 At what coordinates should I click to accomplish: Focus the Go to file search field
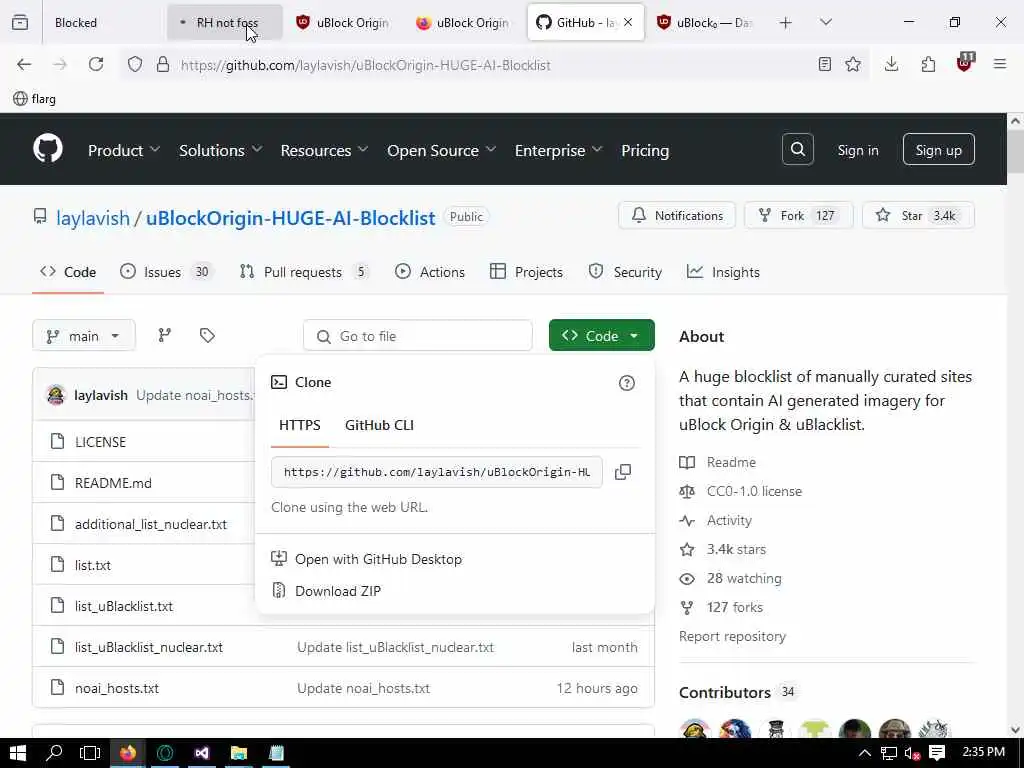pos(418,336)
